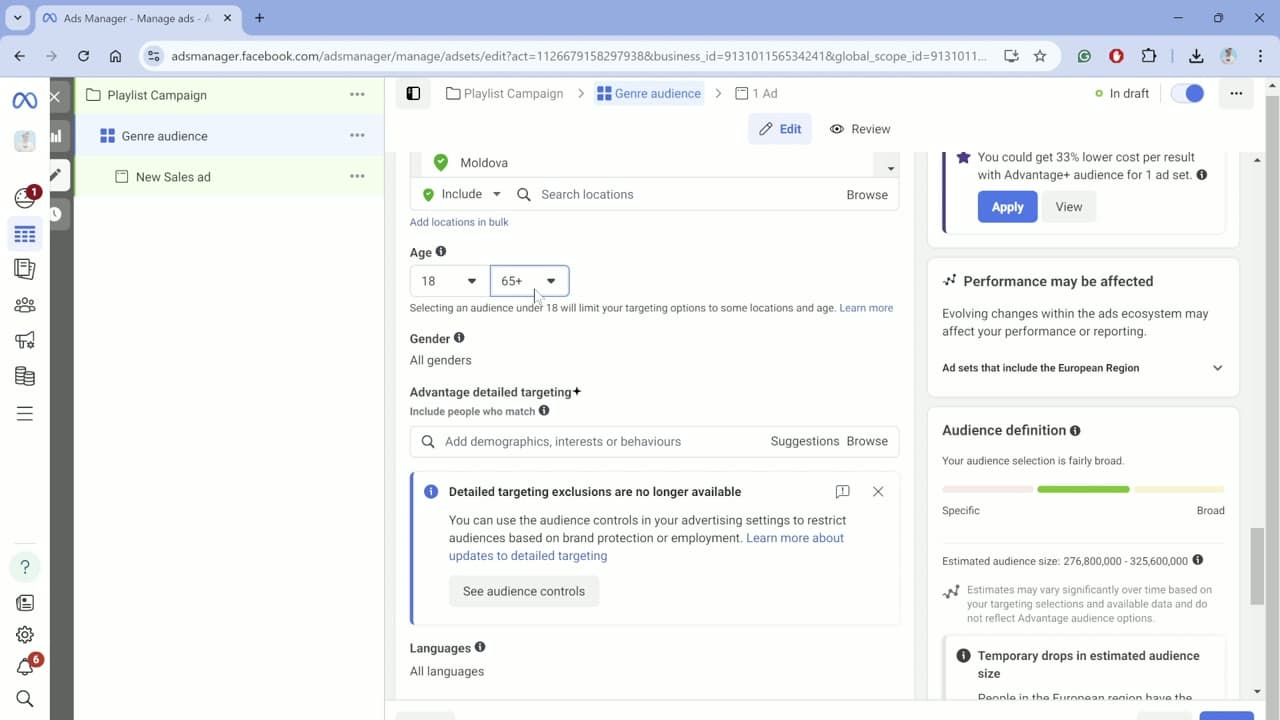Screen dimensions: 1280x720
Task: Open Learn more about updates to detailed targeting
Action: point(646,547)
